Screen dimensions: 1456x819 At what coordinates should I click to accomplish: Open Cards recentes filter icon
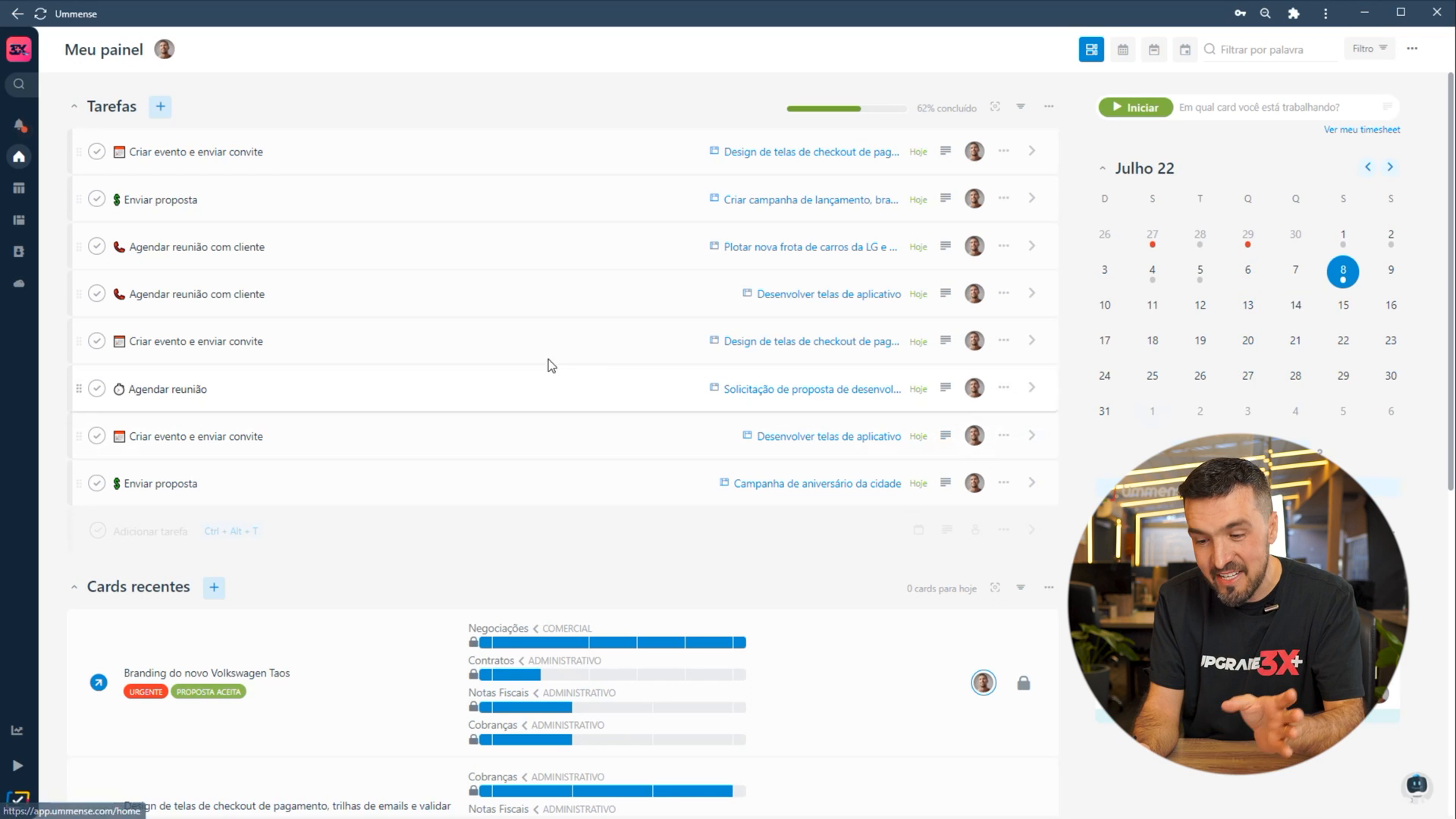pos(1021,588)
